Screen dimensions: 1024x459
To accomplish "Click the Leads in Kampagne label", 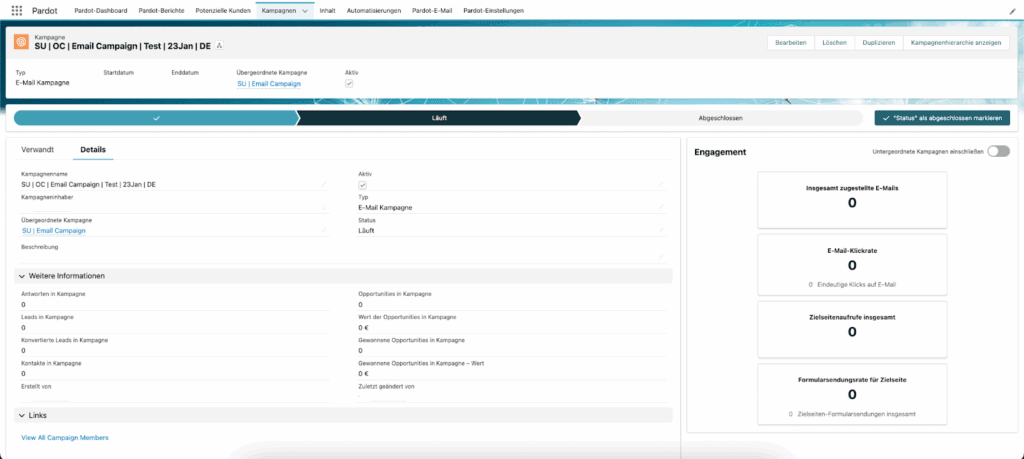I will 47,317.
